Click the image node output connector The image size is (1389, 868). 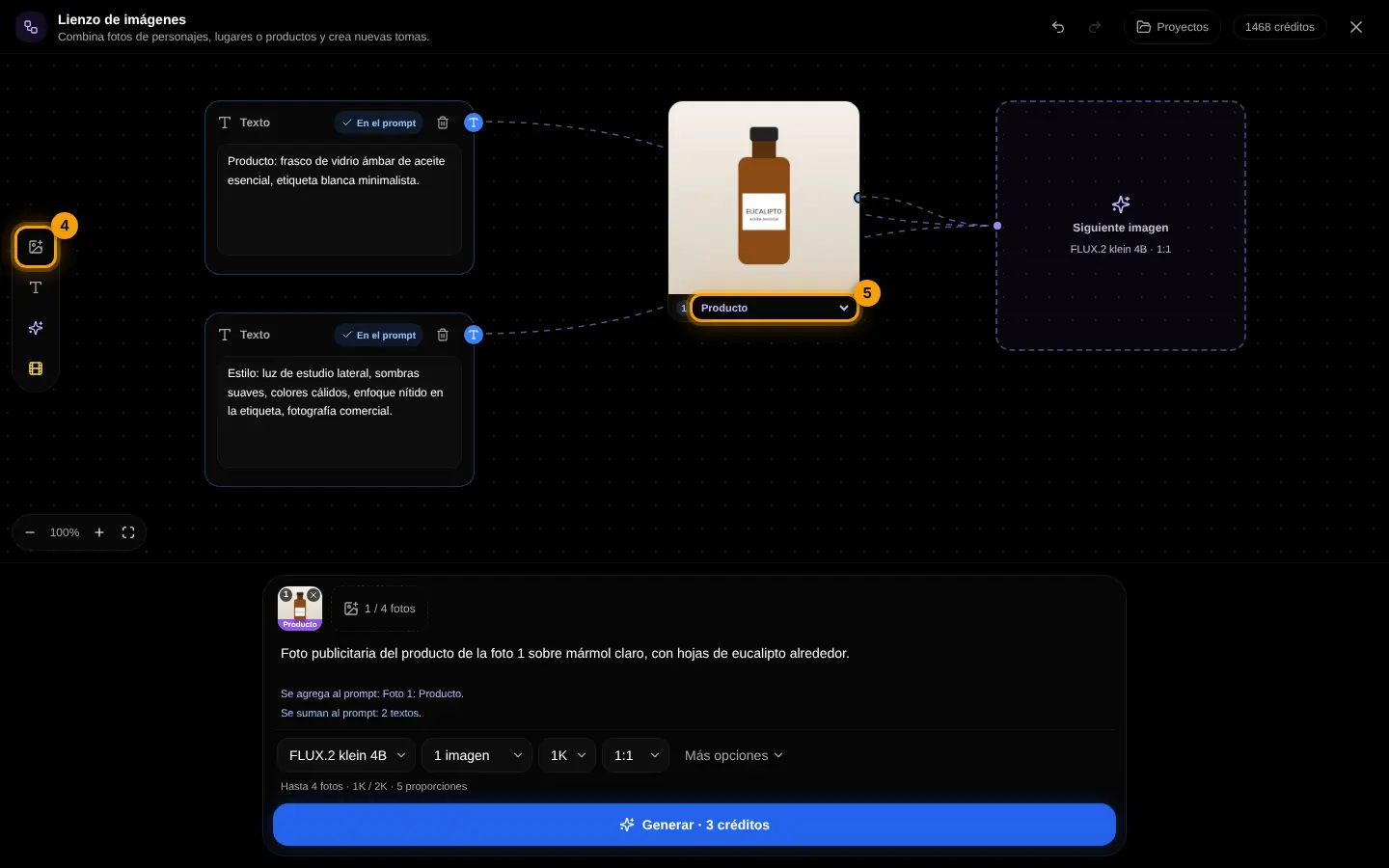pyautogui.click(x=858, y=198)
